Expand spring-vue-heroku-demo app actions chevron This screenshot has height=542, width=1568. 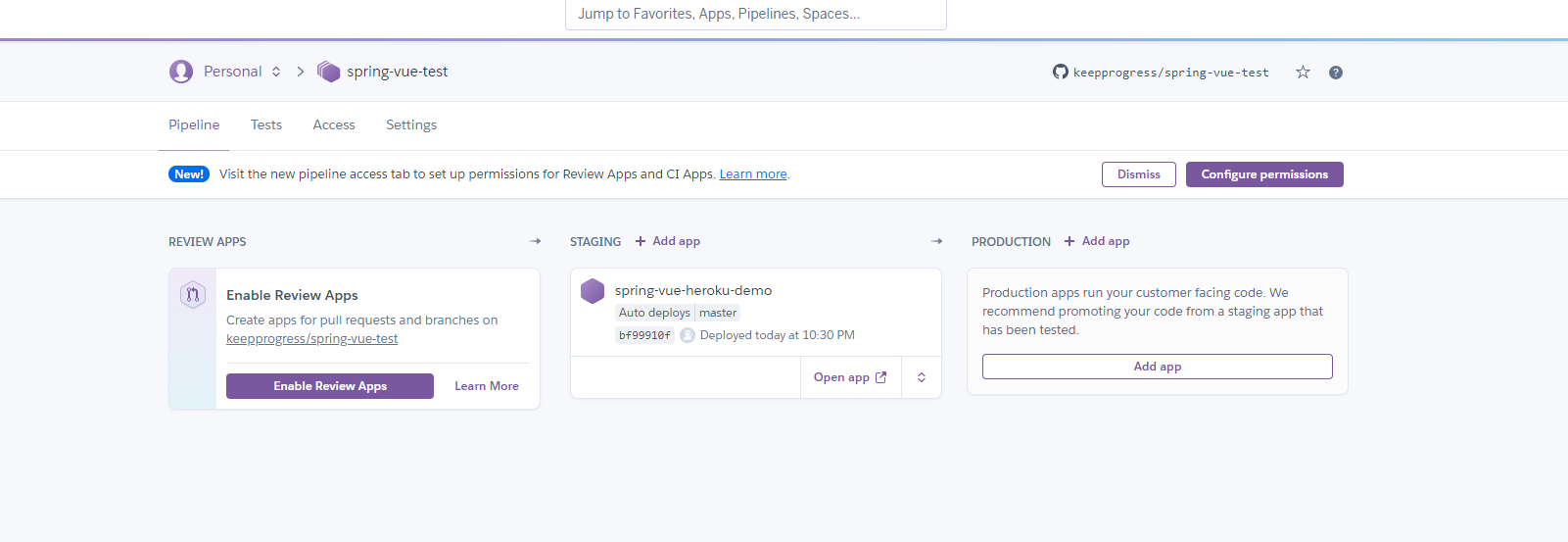tap(922, 377)
